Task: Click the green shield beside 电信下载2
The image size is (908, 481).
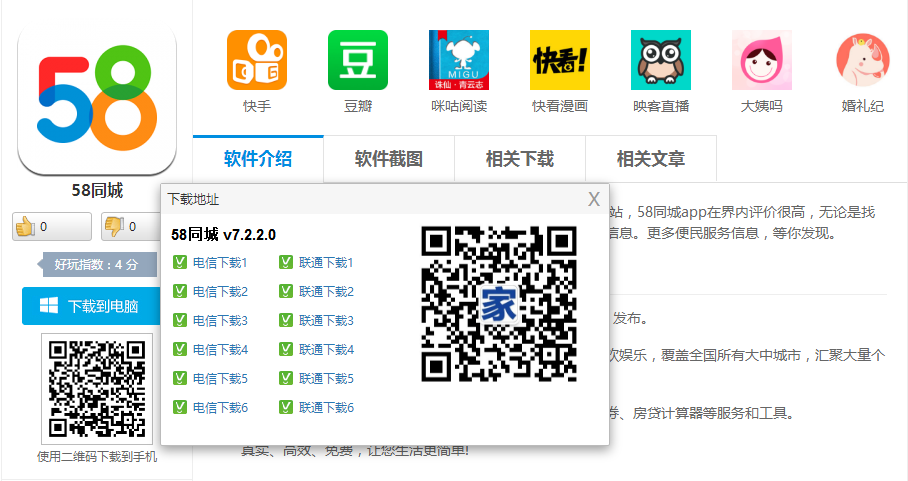Action: [180, 292]
